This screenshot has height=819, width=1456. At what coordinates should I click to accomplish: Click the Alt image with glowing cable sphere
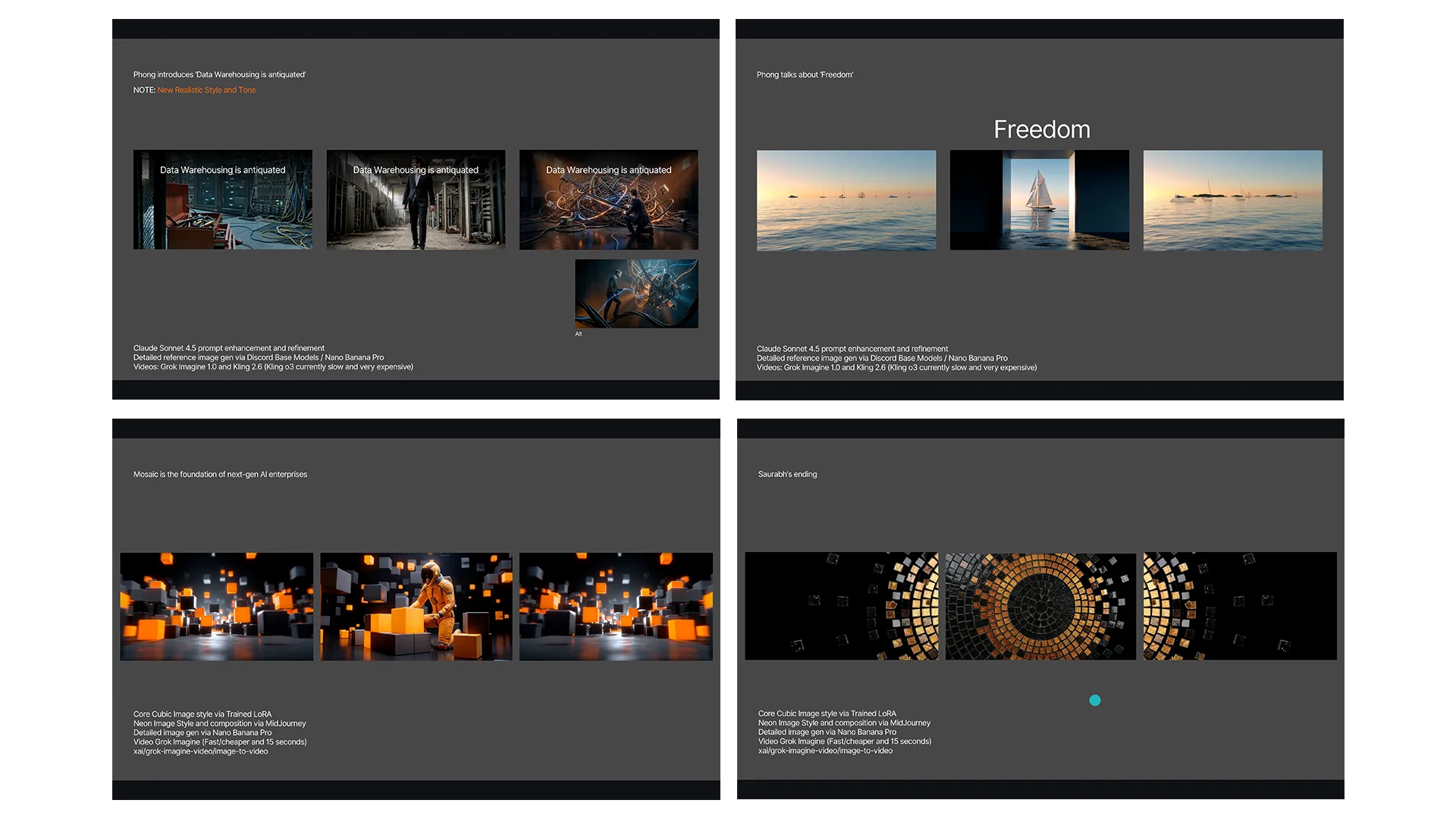(637, 293)
